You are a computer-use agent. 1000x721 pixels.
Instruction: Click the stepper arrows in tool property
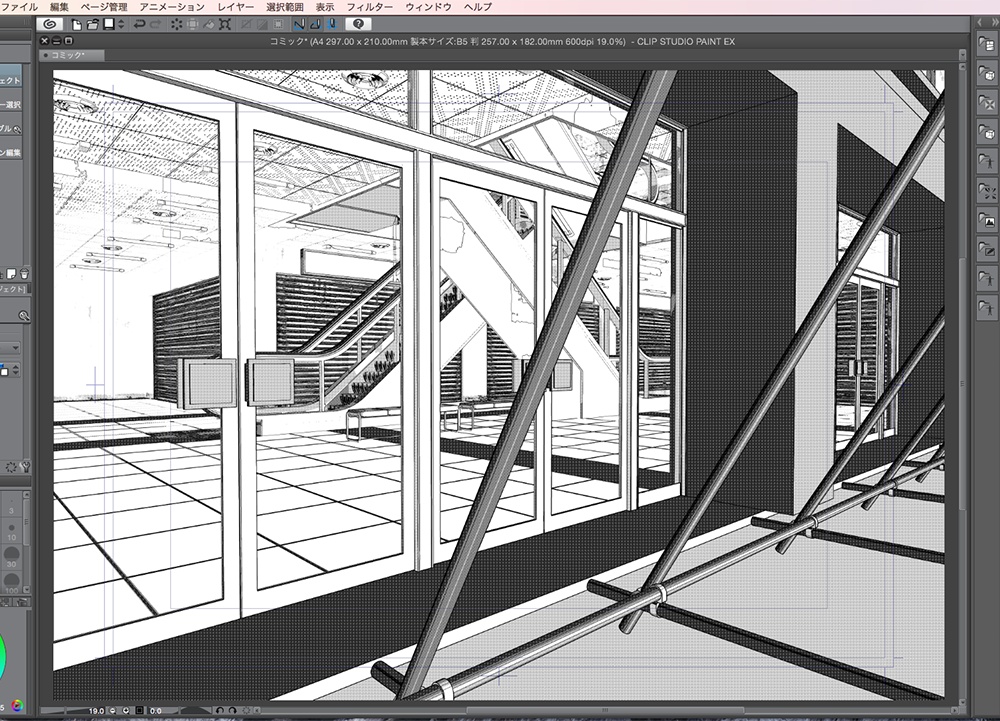pos(15,370)
